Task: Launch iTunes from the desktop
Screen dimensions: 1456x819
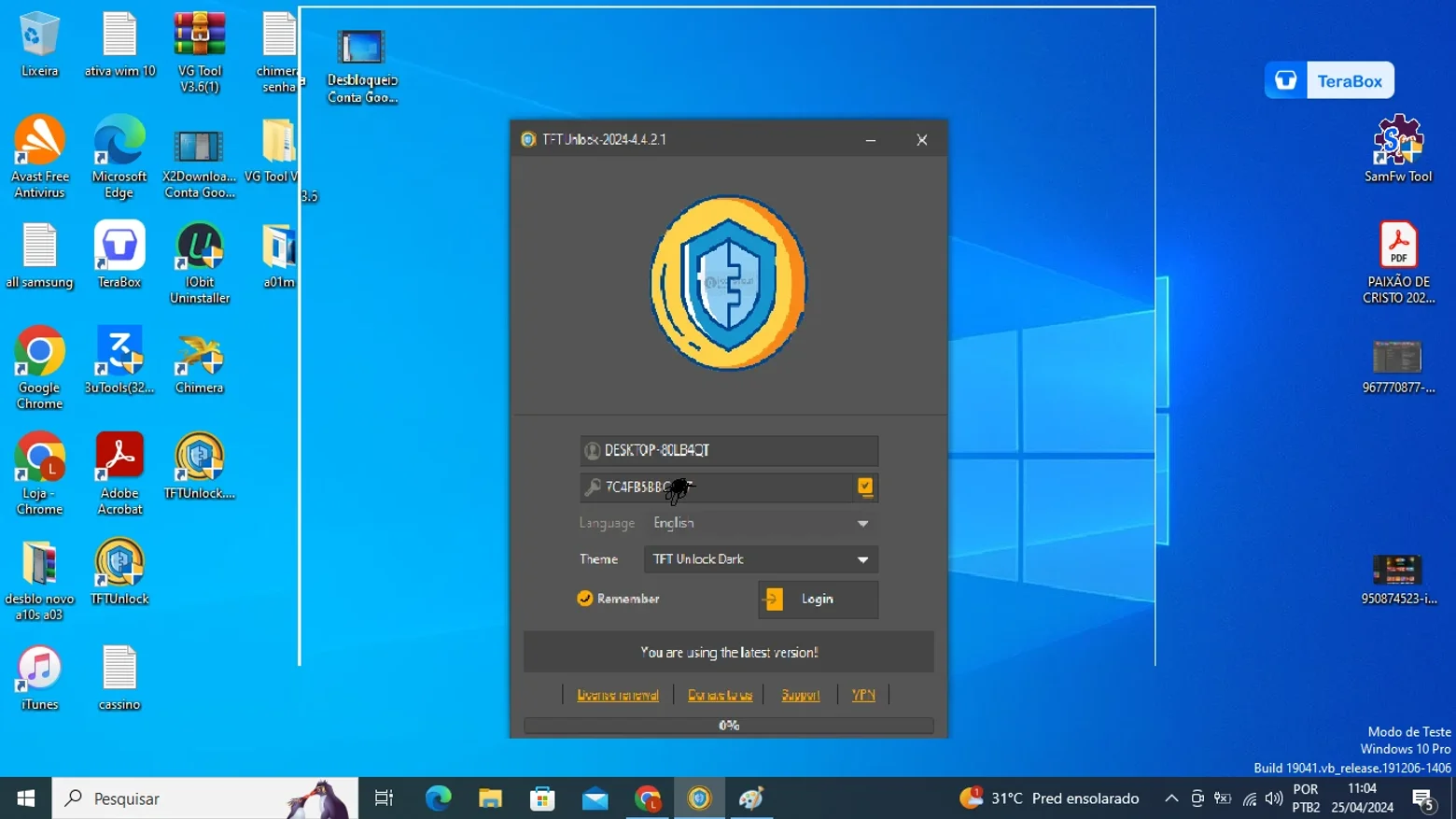Action: [39, 677]
